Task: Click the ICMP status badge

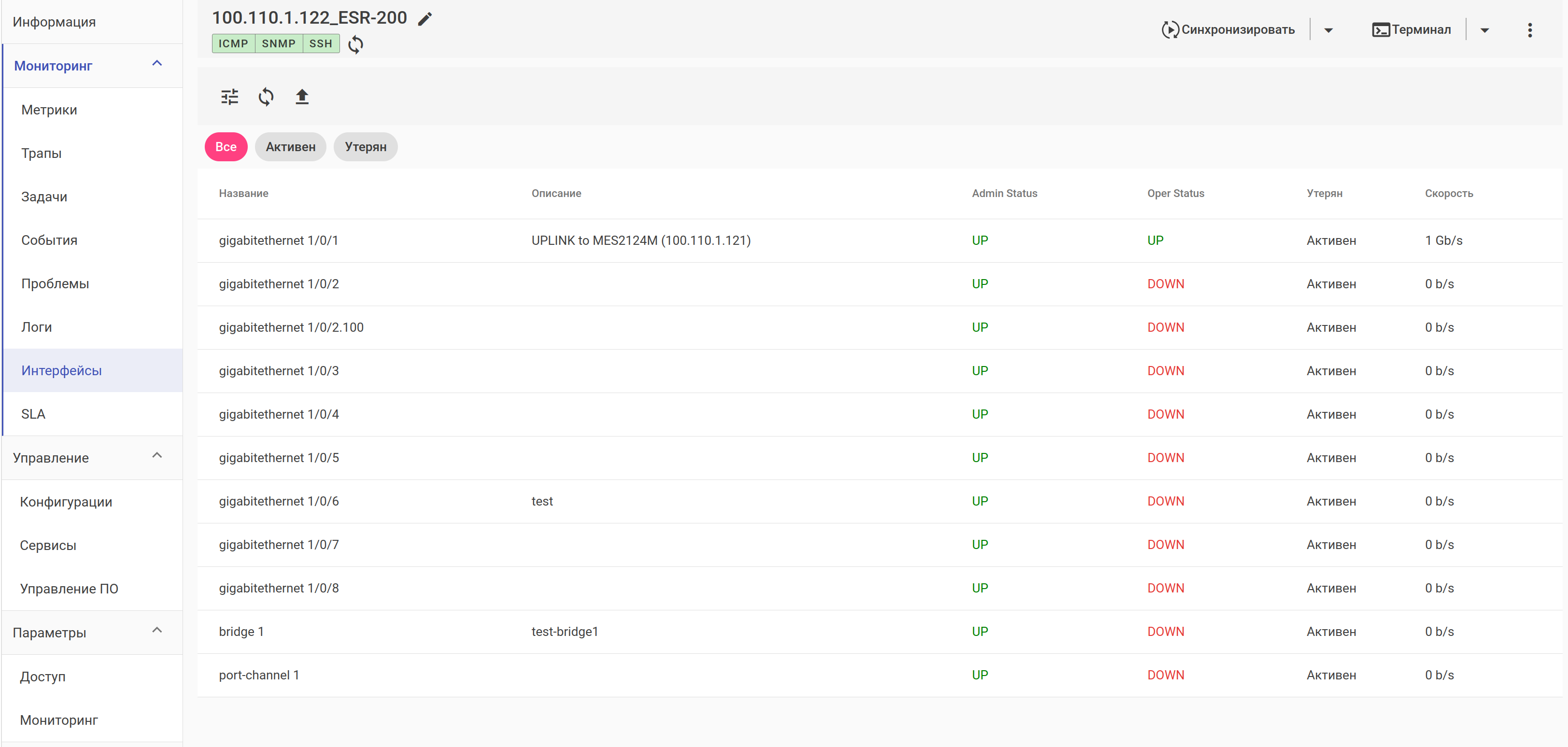Action: [x=233, y=44]
